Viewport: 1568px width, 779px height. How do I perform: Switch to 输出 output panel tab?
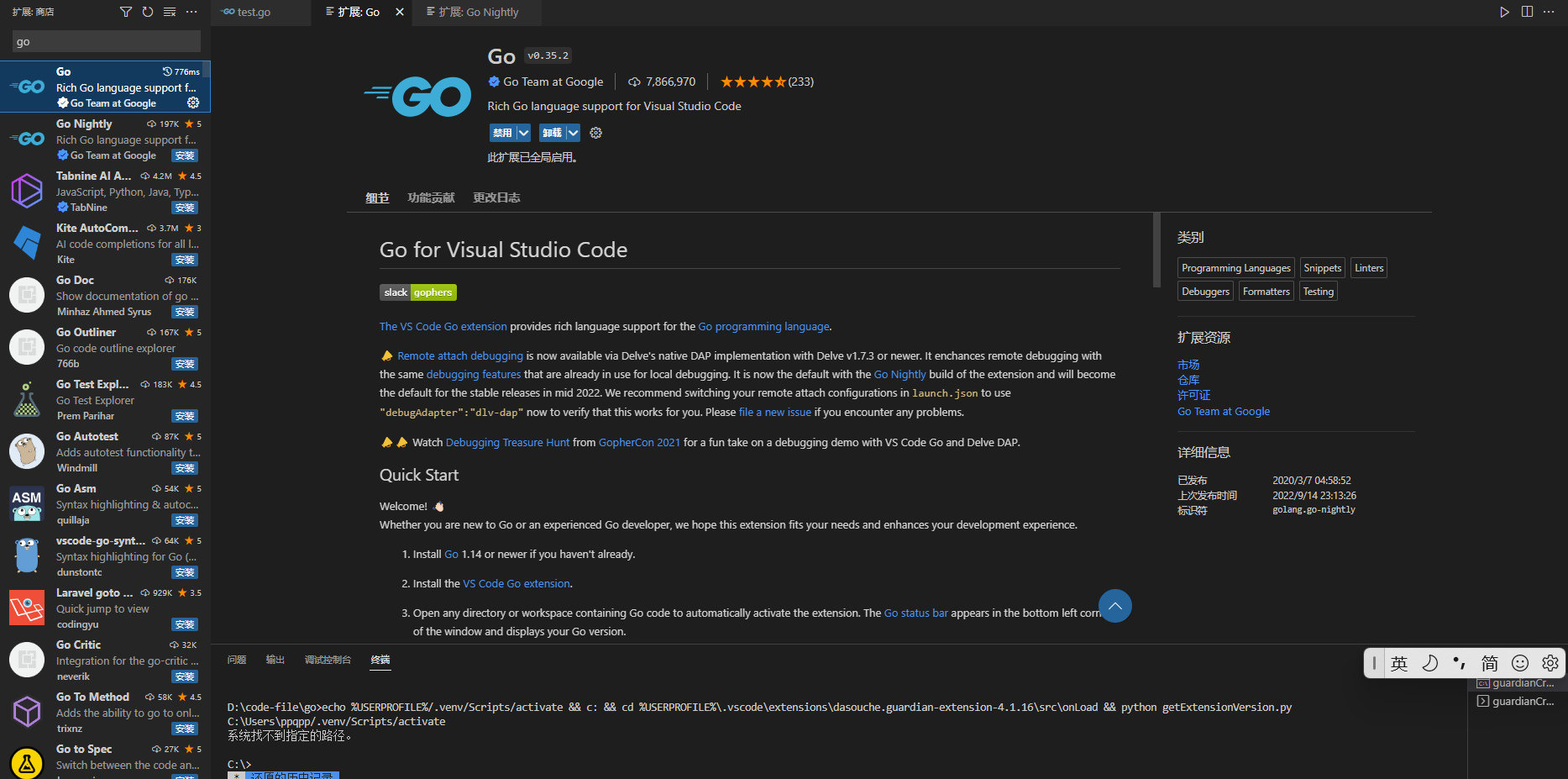coord(275,660)
